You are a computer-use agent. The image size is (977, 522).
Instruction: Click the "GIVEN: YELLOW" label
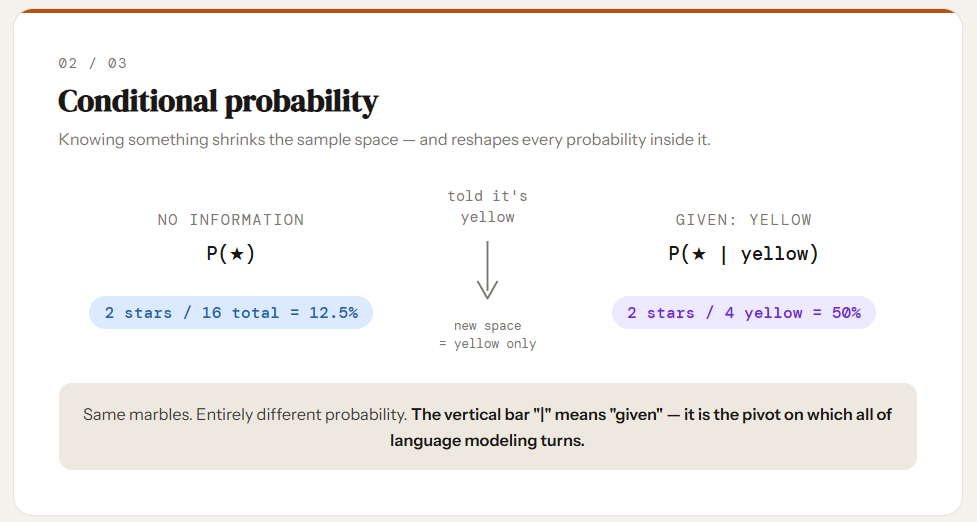click(743, 220)
